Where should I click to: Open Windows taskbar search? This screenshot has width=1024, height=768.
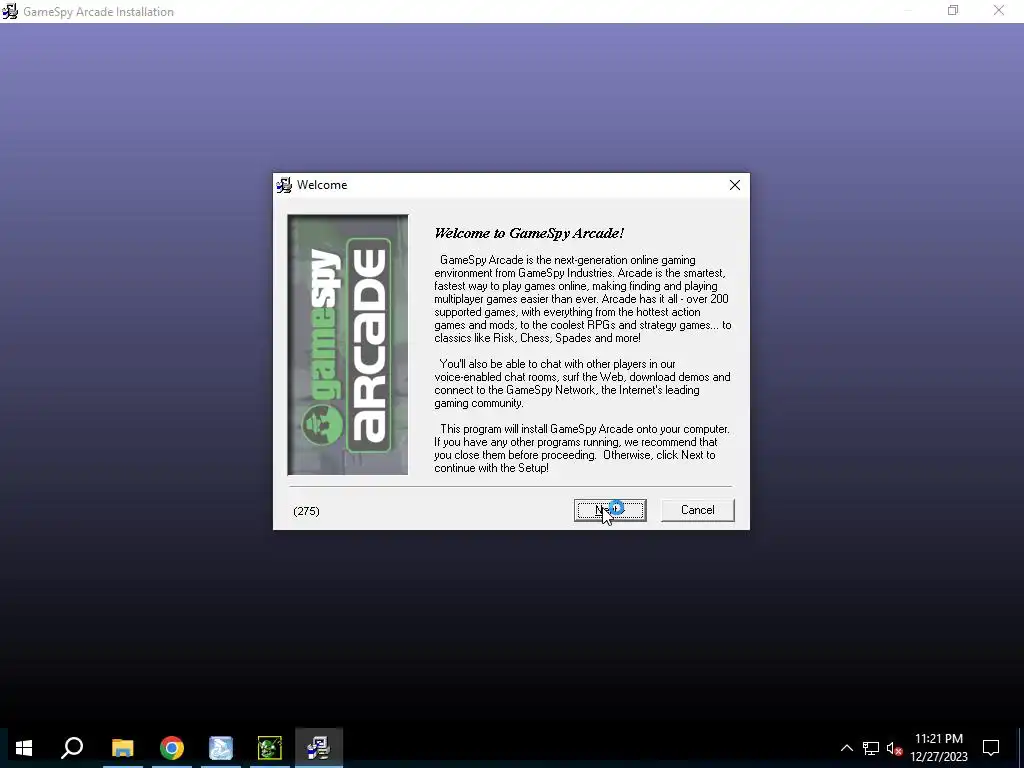coord(72,748)
